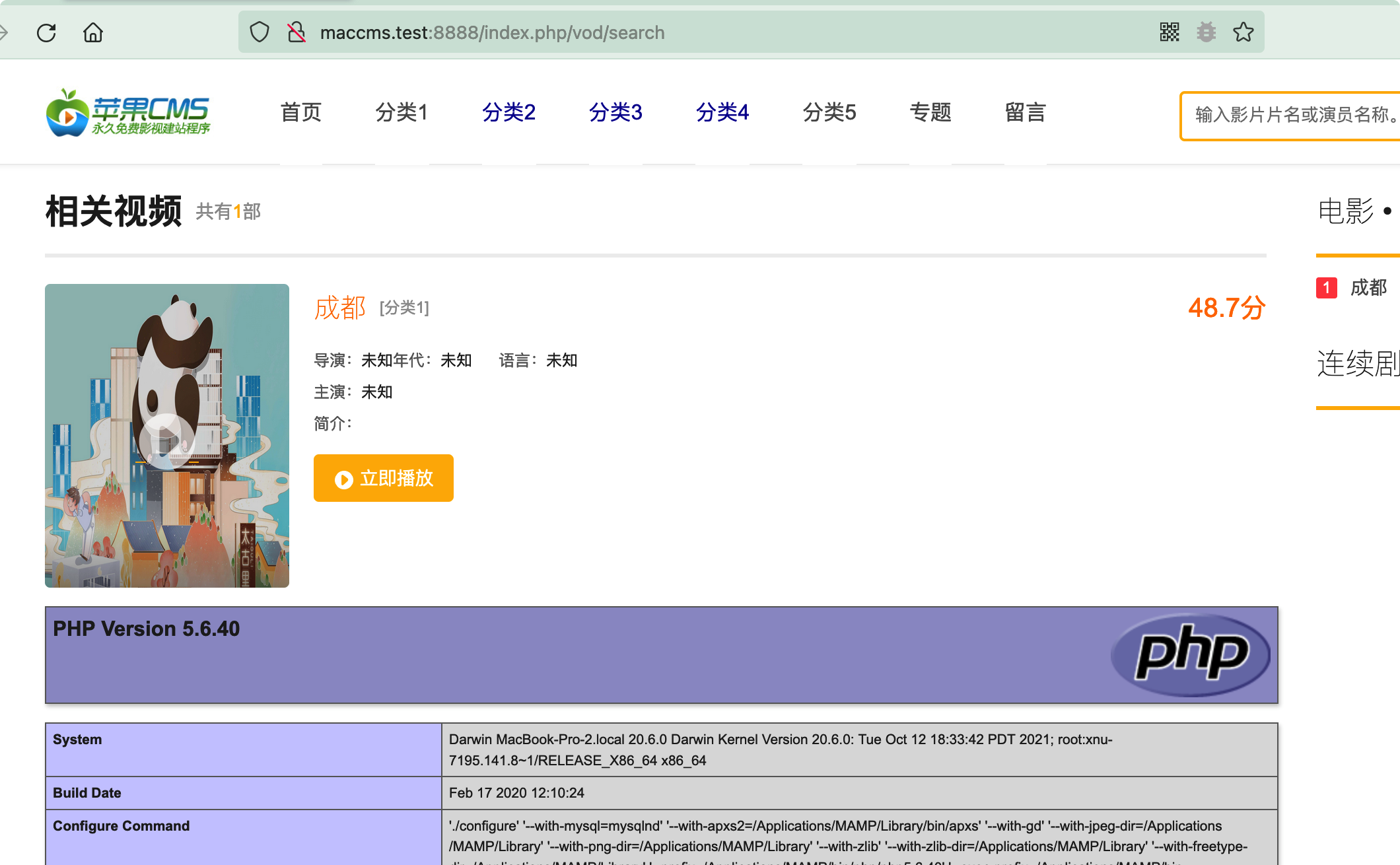Click the 苹果CMS logo
This screenshot has height=865, width=1400.
coord(128,113)
